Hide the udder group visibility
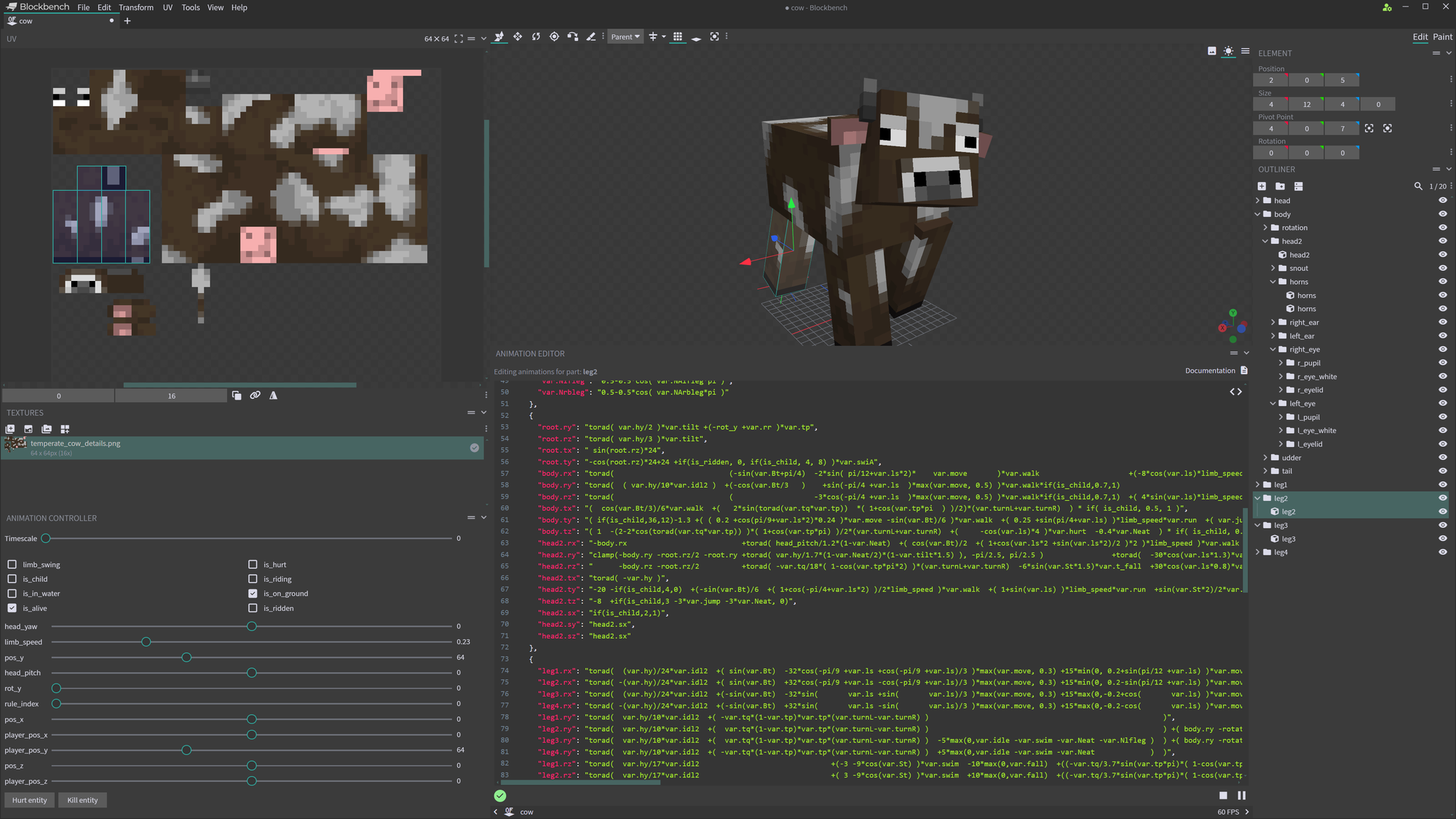The height and width of the screenshot is (819, 1456). tap(1442, 457)
